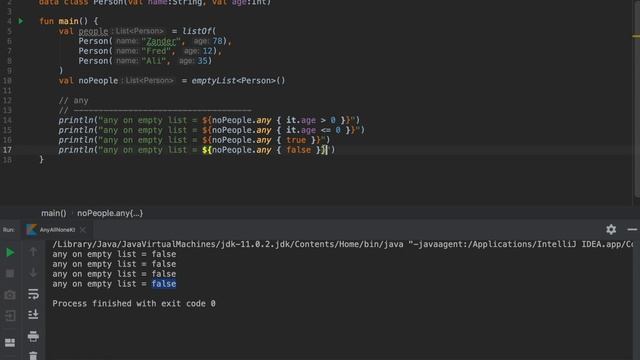Click emptyList<Person>() in code
This screenshot has width=640, height=360.
point(238,81)
